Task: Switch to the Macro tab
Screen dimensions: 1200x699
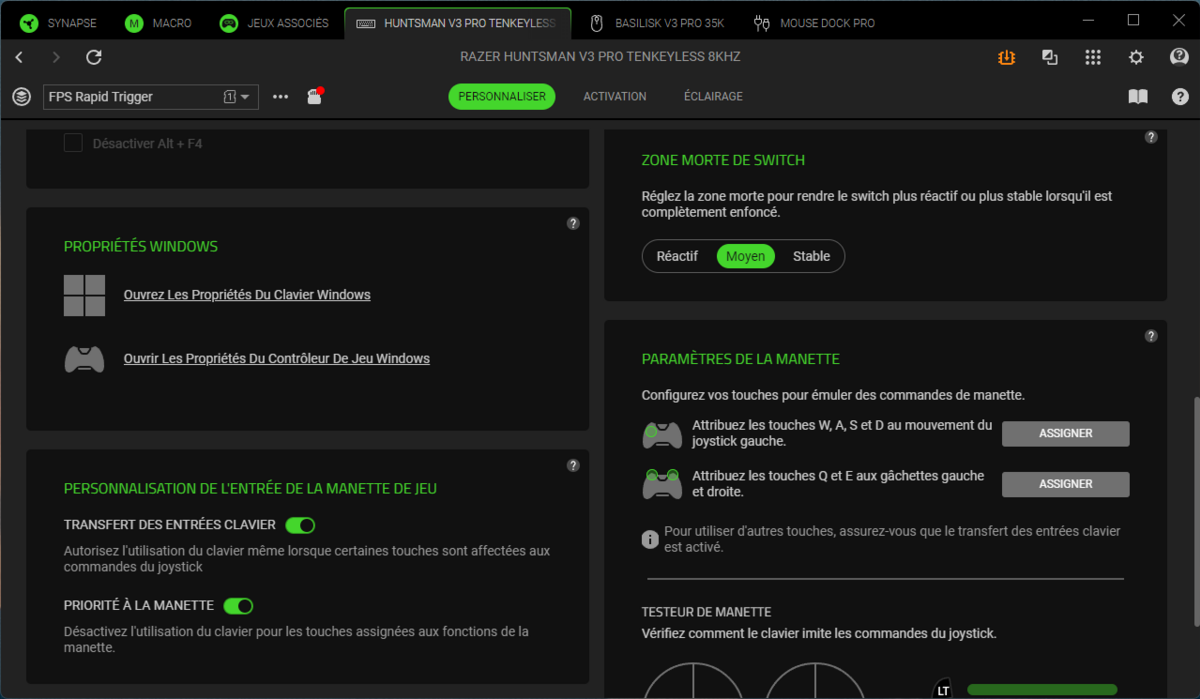Action: pyautogui.click(x=159, y=23)
